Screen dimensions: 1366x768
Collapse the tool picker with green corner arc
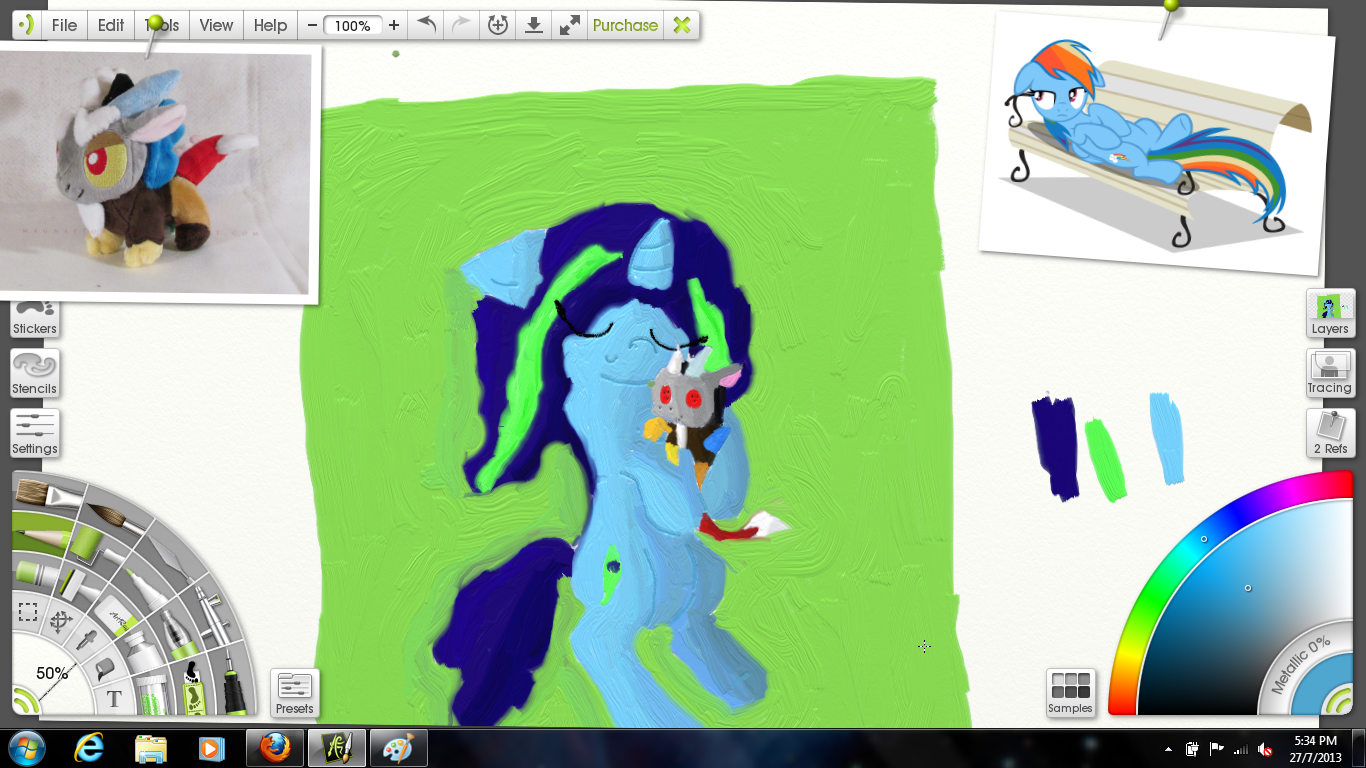click(26, 699)
